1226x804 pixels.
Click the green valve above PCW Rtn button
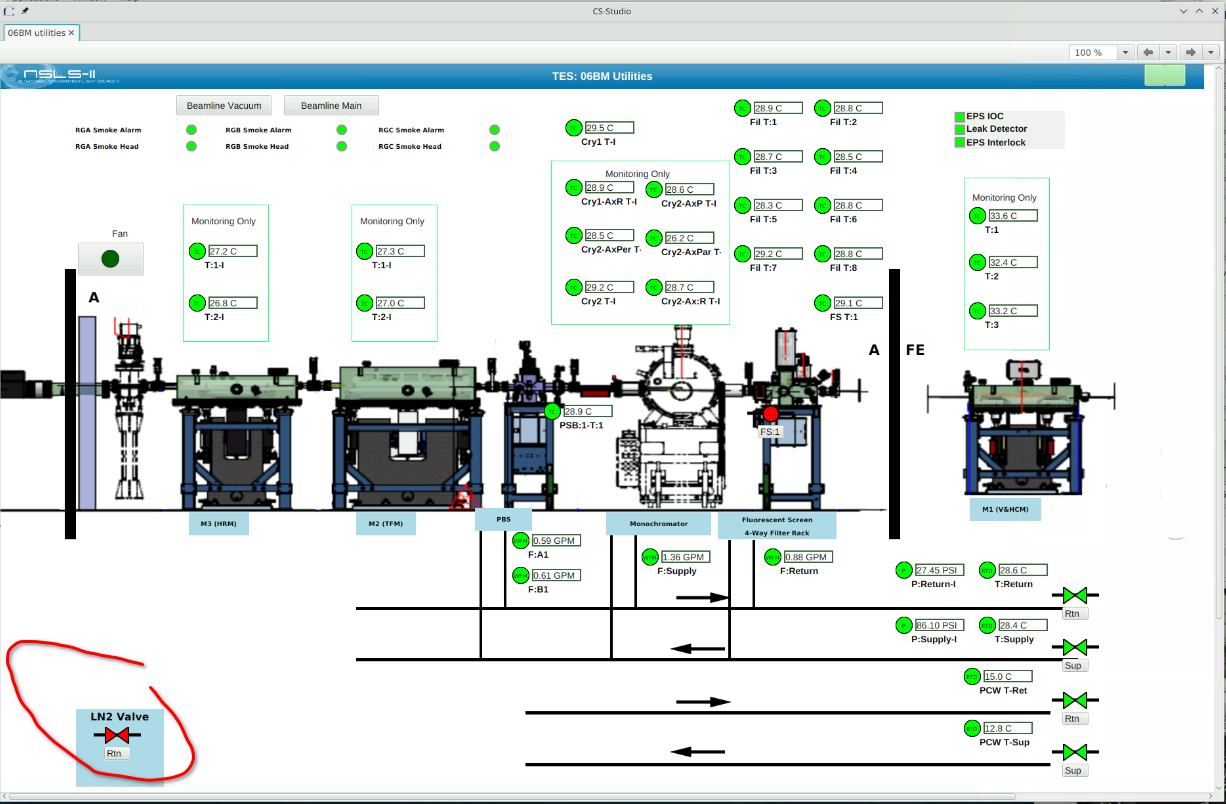coord(1074,699)
